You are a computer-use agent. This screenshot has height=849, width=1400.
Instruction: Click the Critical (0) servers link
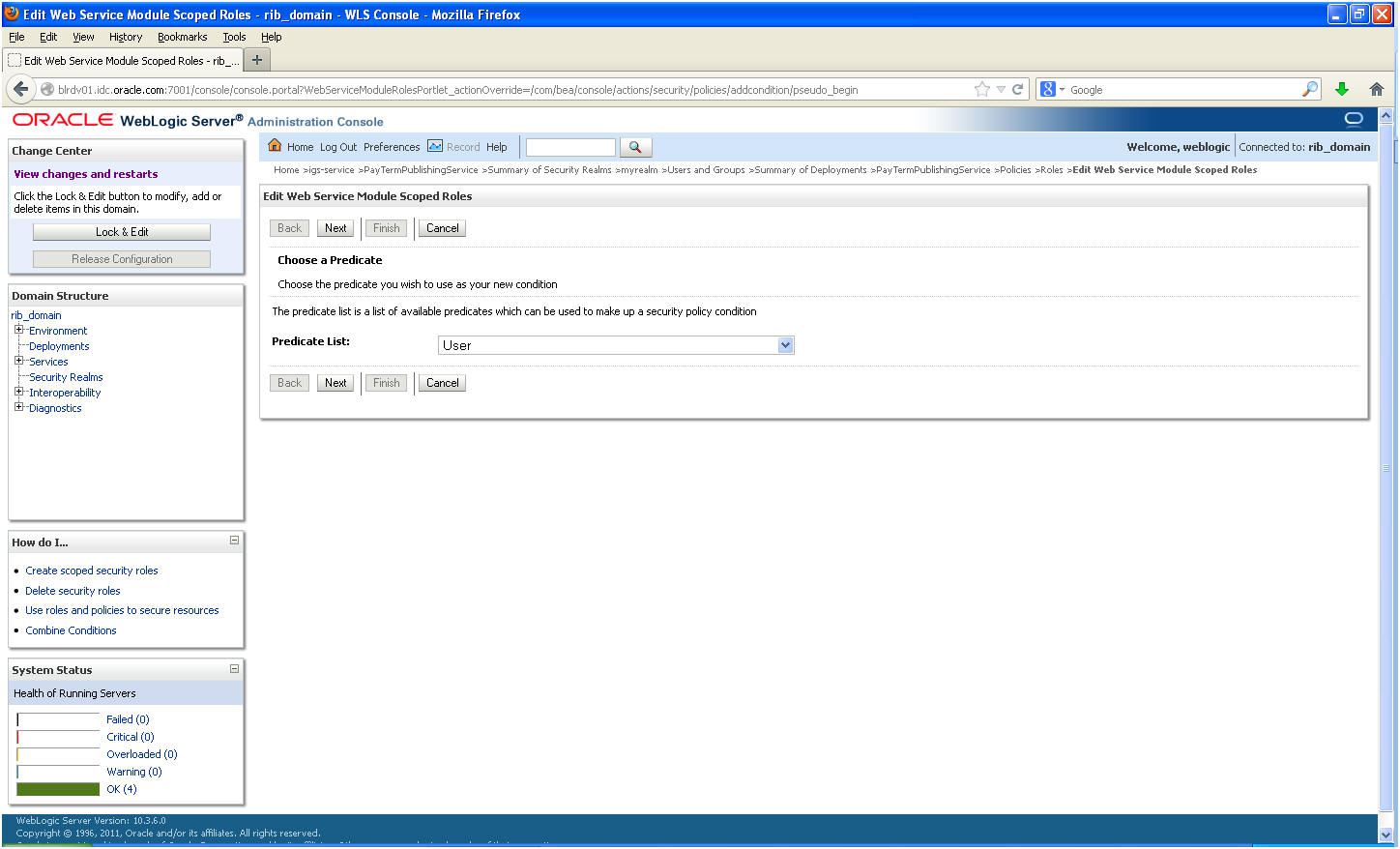tap(131, 737)
